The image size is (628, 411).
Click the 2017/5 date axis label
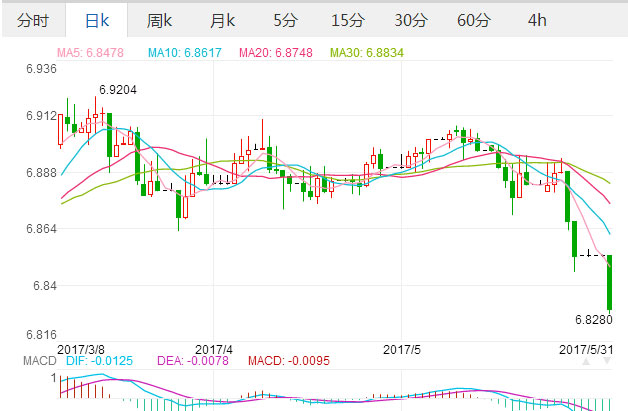click(x=402, y=349)
